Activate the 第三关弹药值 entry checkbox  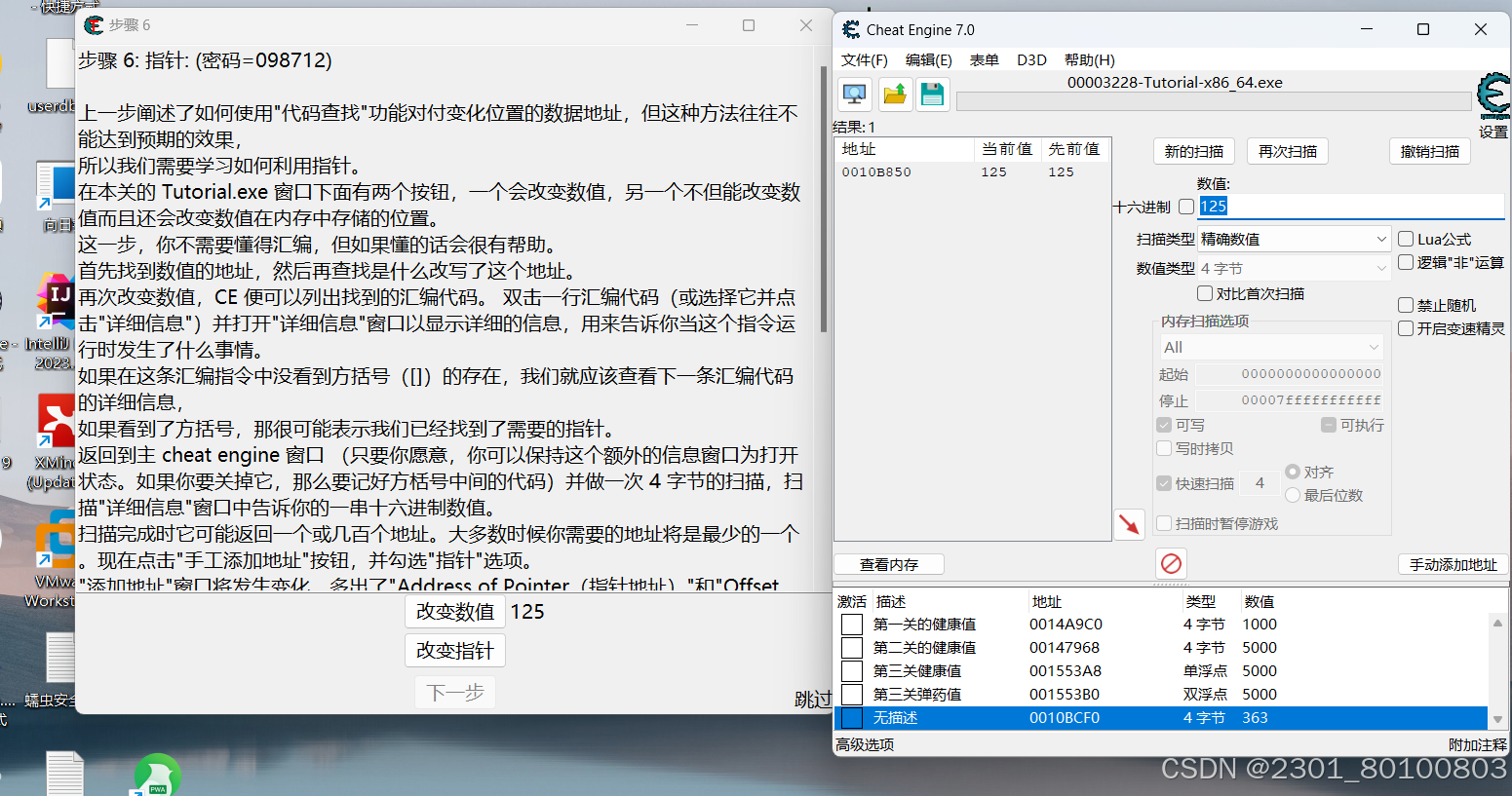[x=852, y=695]
